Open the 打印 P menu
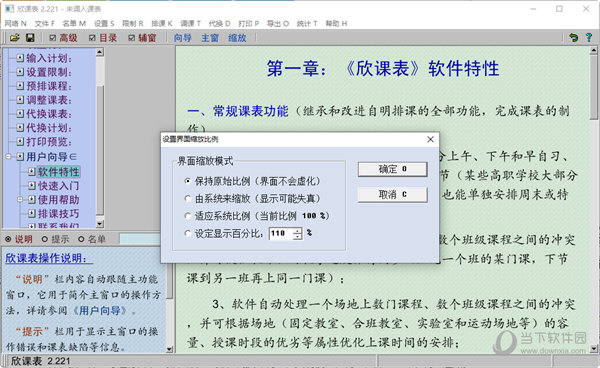Viewport: 600px width, 368px height. 248,23
